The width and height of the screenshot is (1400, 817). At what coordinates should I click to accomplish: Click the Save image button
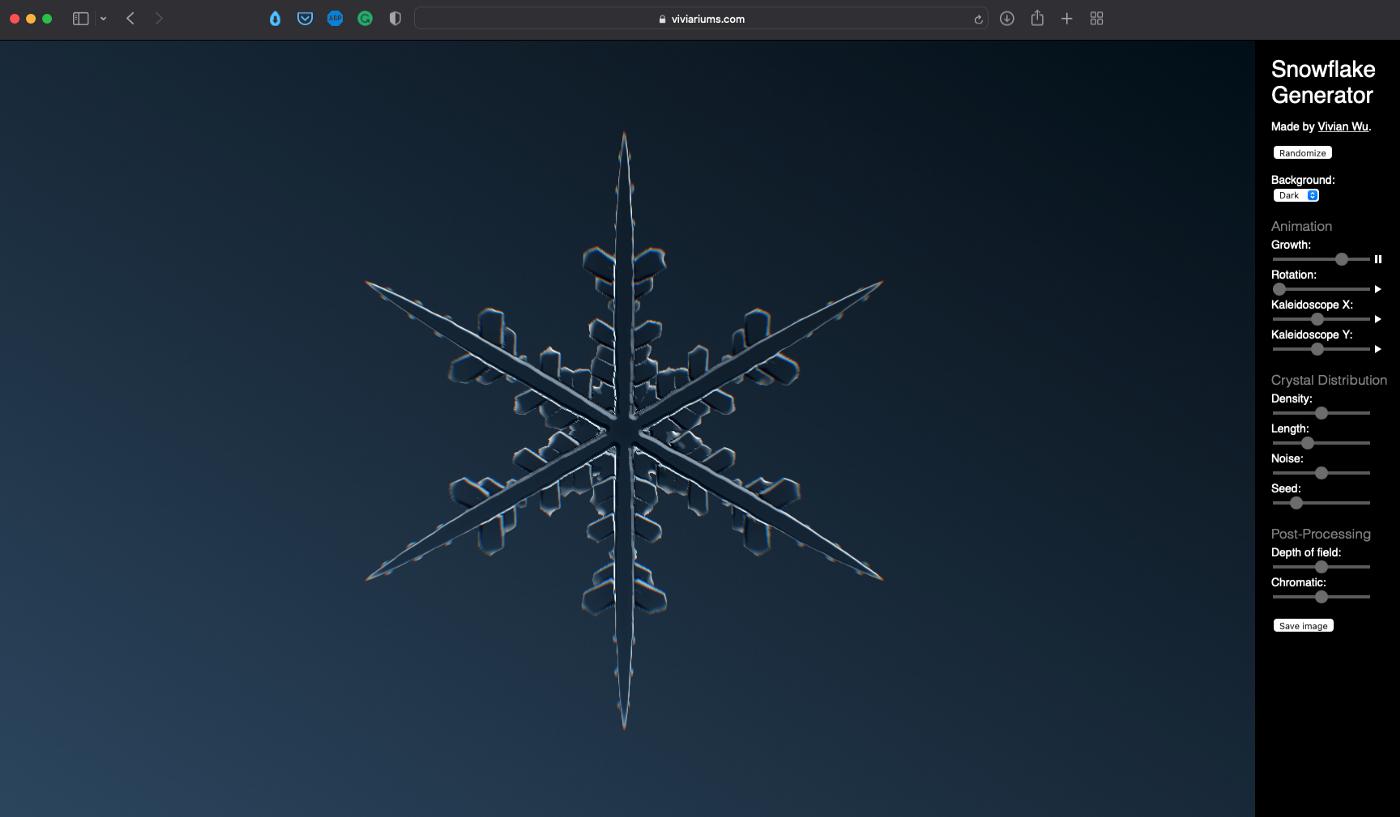coord(1303,626)
